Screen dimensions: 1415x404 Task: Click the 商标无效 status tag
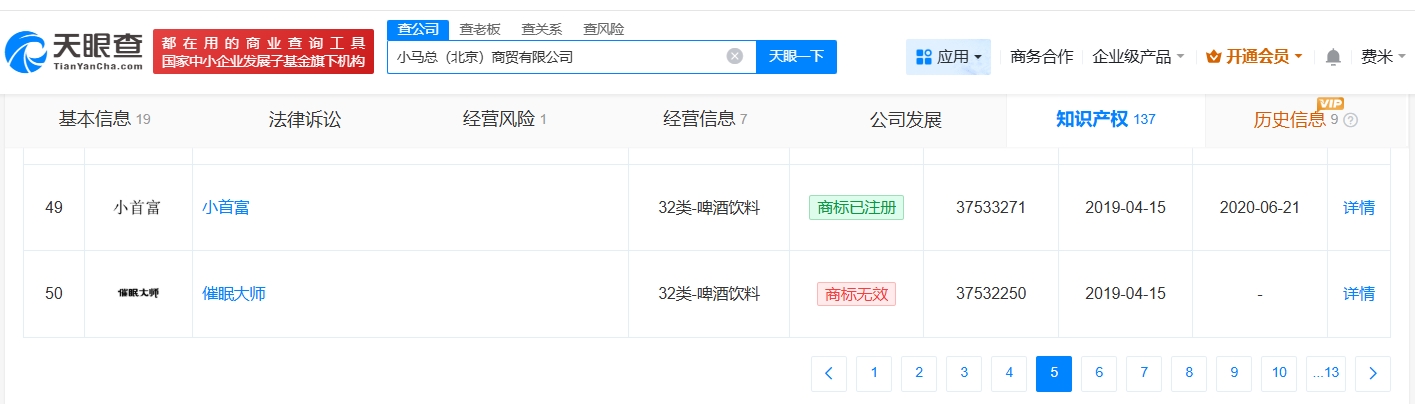pos(856,293)
